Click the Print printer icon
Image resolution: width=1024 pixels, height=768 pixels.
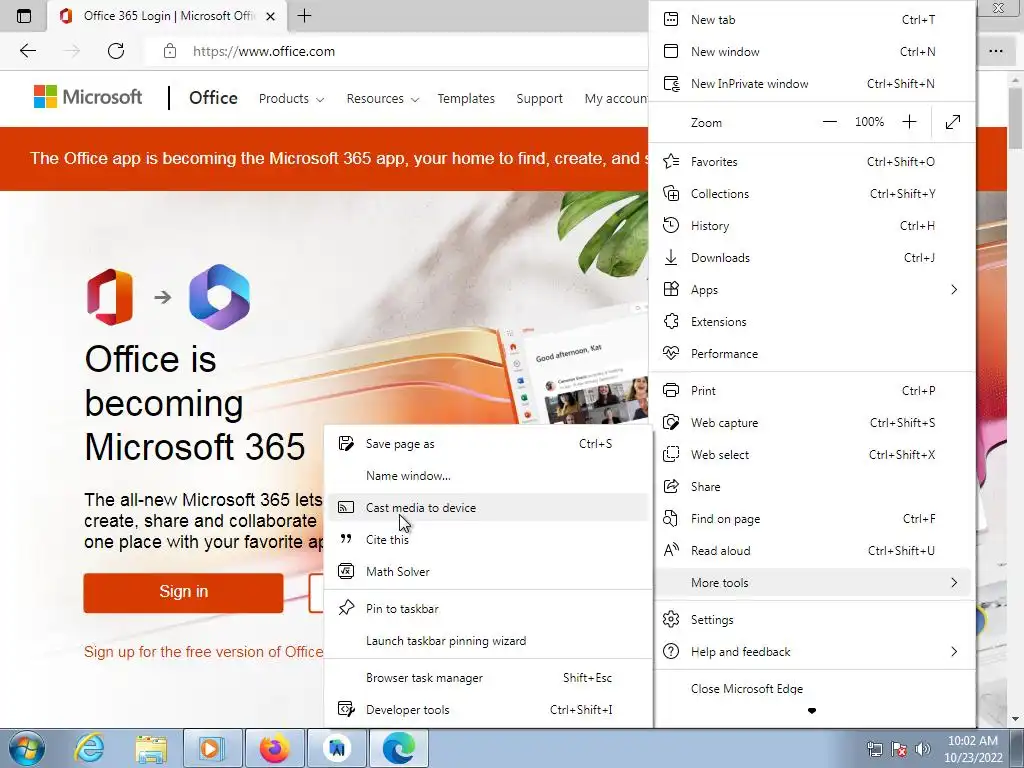point(671,391)
